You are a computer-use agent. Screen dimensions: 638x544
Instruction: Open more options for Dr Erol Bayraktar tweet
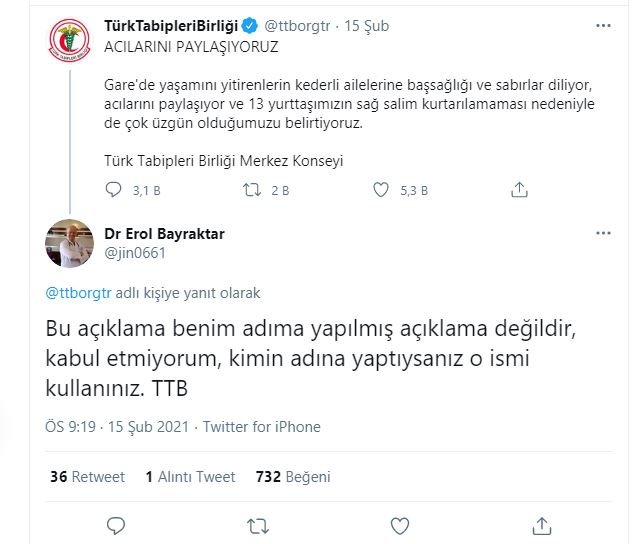(x=602, y=233)
